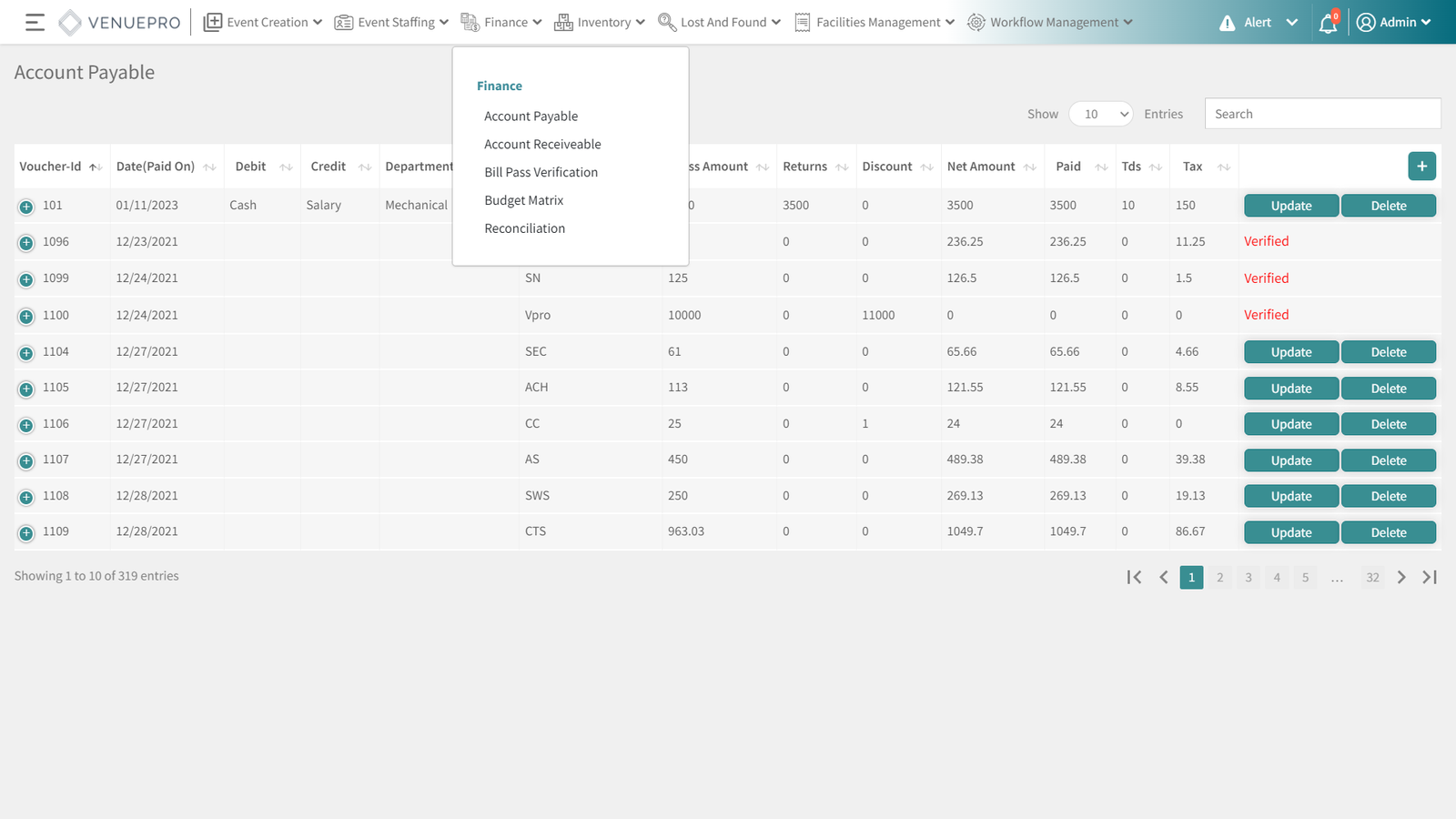
Task: Delete voucher 1107 entry
Action: 1388,460
